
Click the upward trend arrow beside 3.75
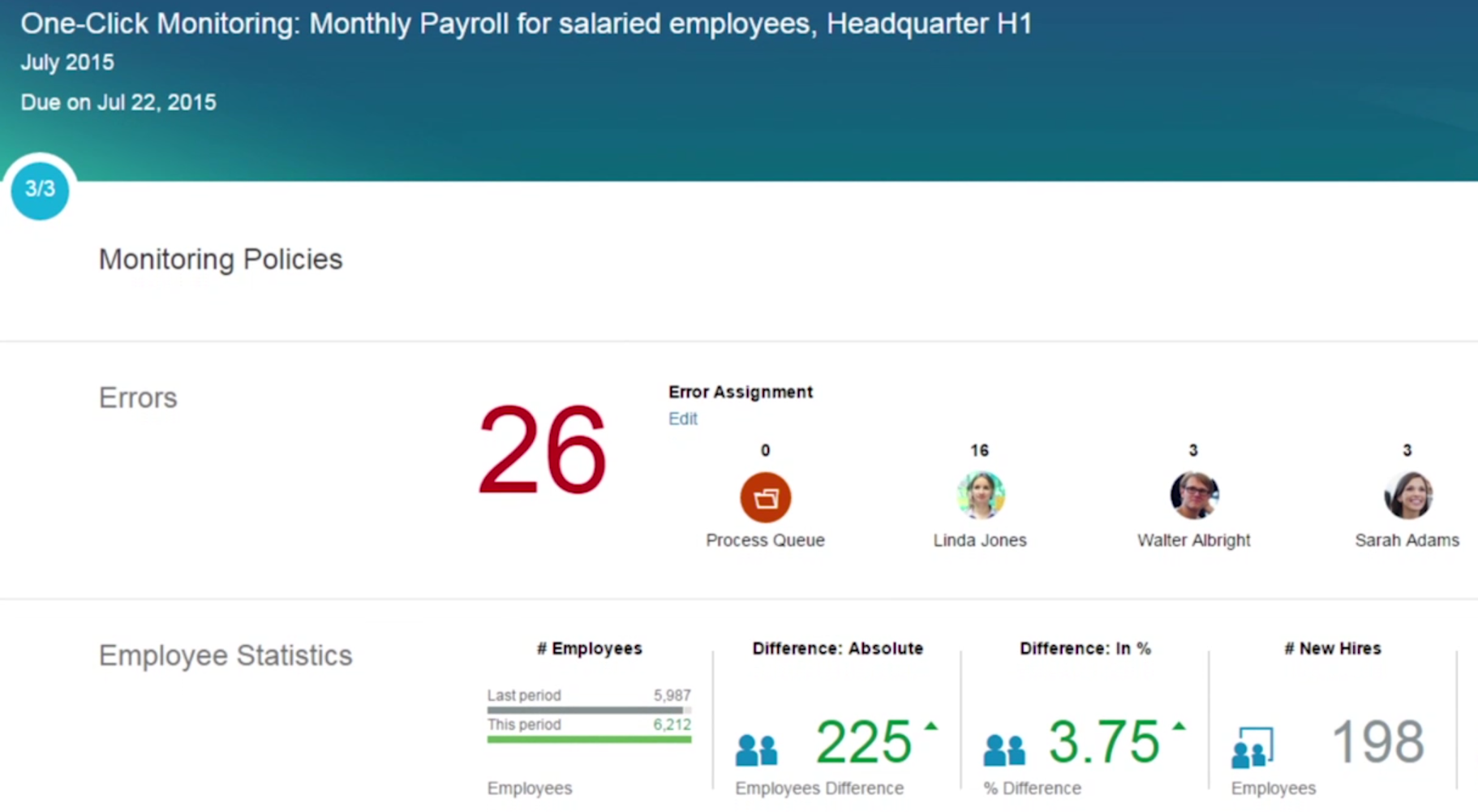click(x=1179, y=728)
